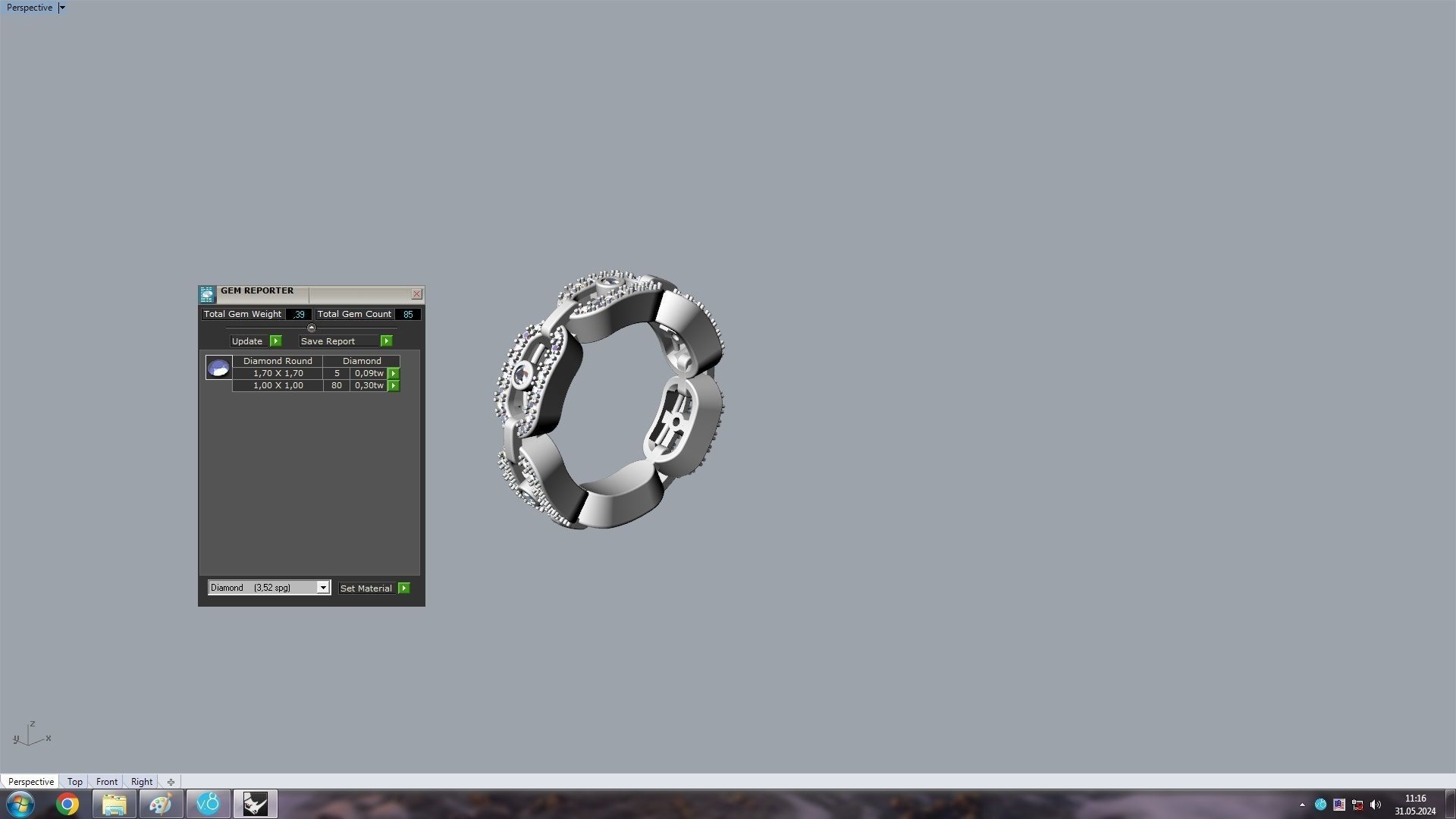
Task: Open File Explorer from the taskbar
Action: (x=115, y=805)
